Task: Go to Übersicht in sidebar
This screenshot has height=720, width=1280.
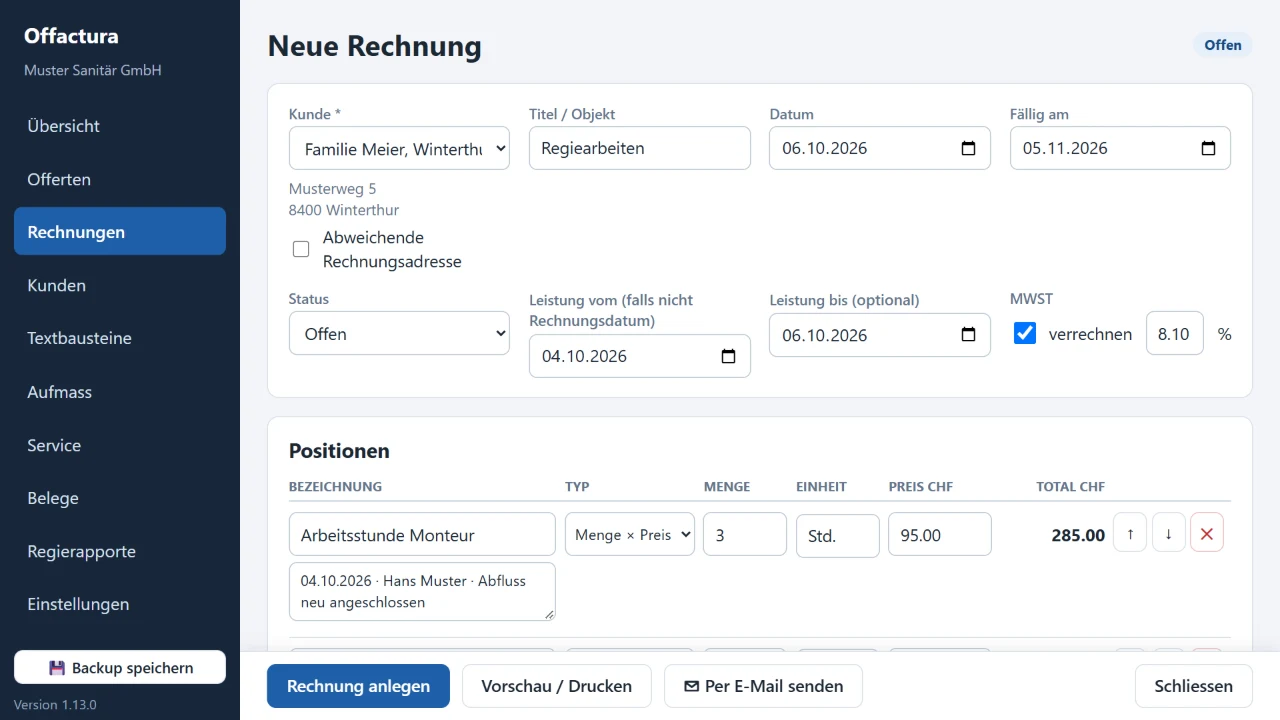Action: pos(120,126)
